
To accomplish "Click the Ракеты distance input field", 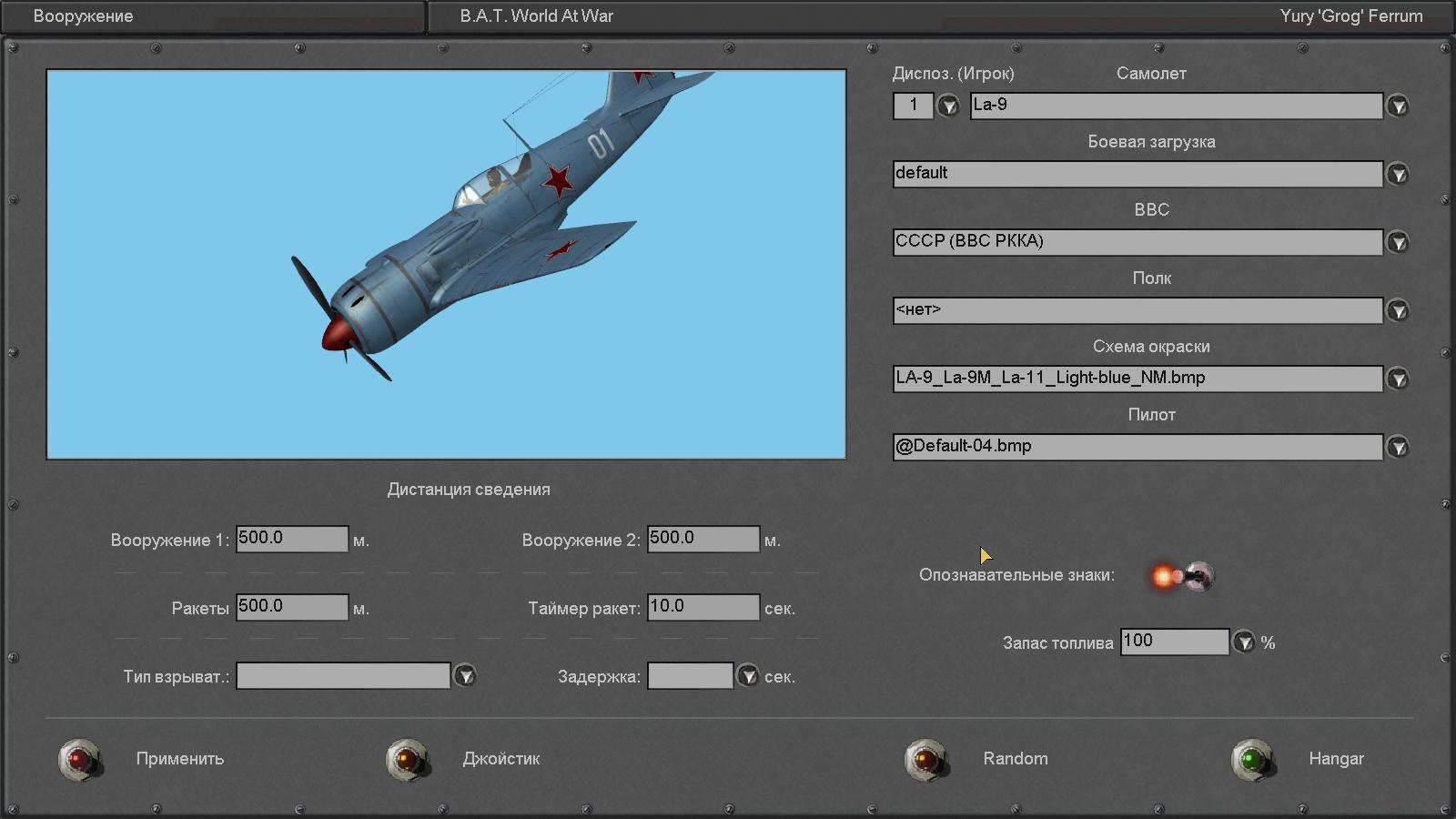I will (291, 607).
